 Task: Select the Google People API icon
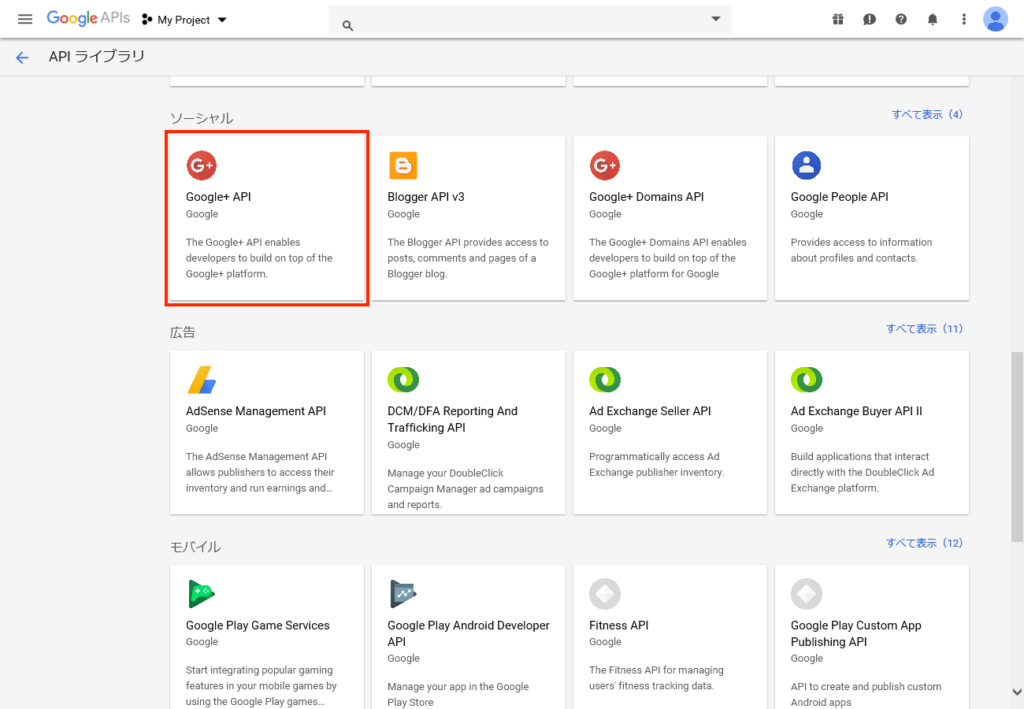806,165
